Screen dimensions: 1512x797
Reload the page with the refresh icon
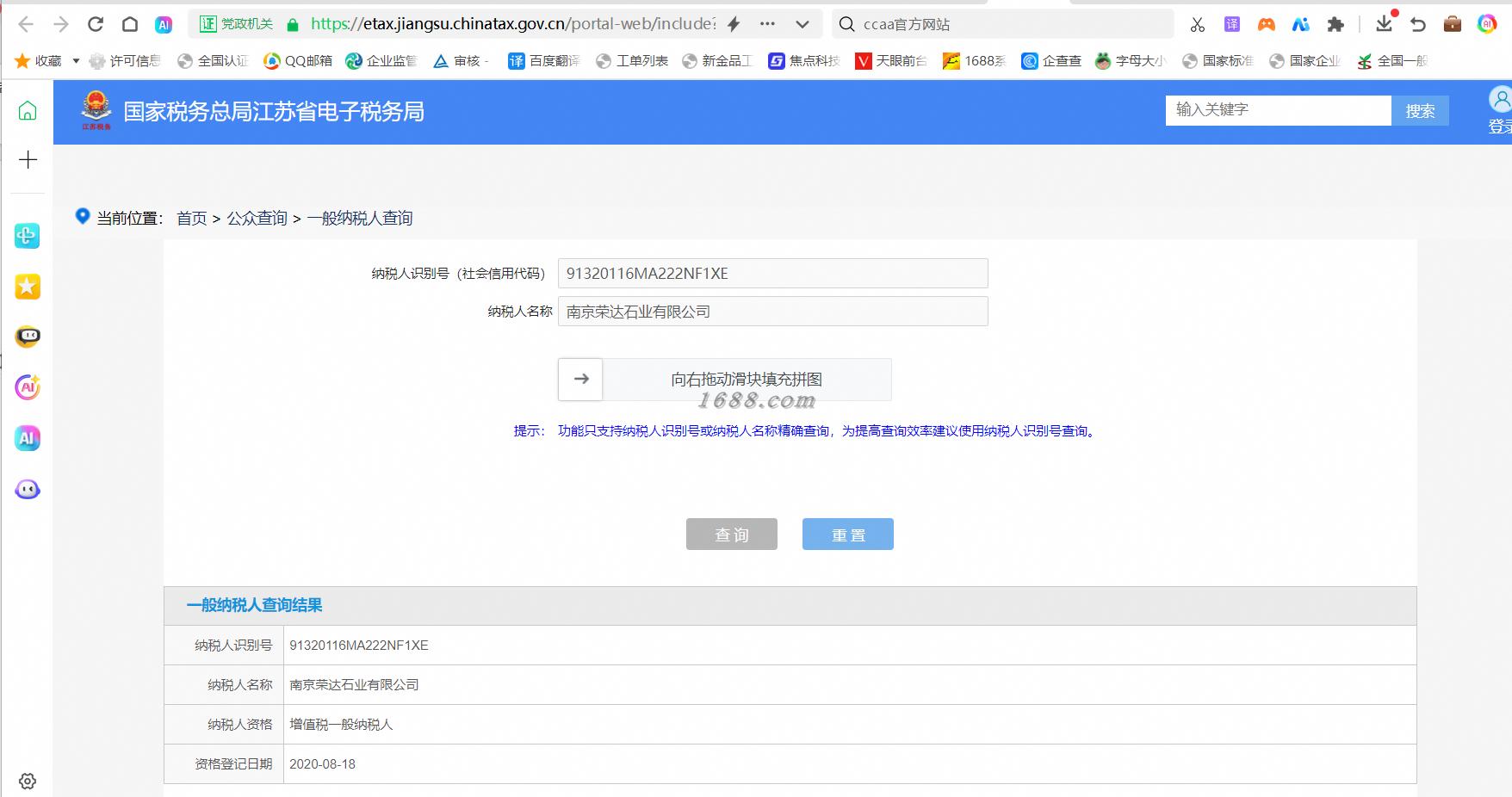coord(96,24)
